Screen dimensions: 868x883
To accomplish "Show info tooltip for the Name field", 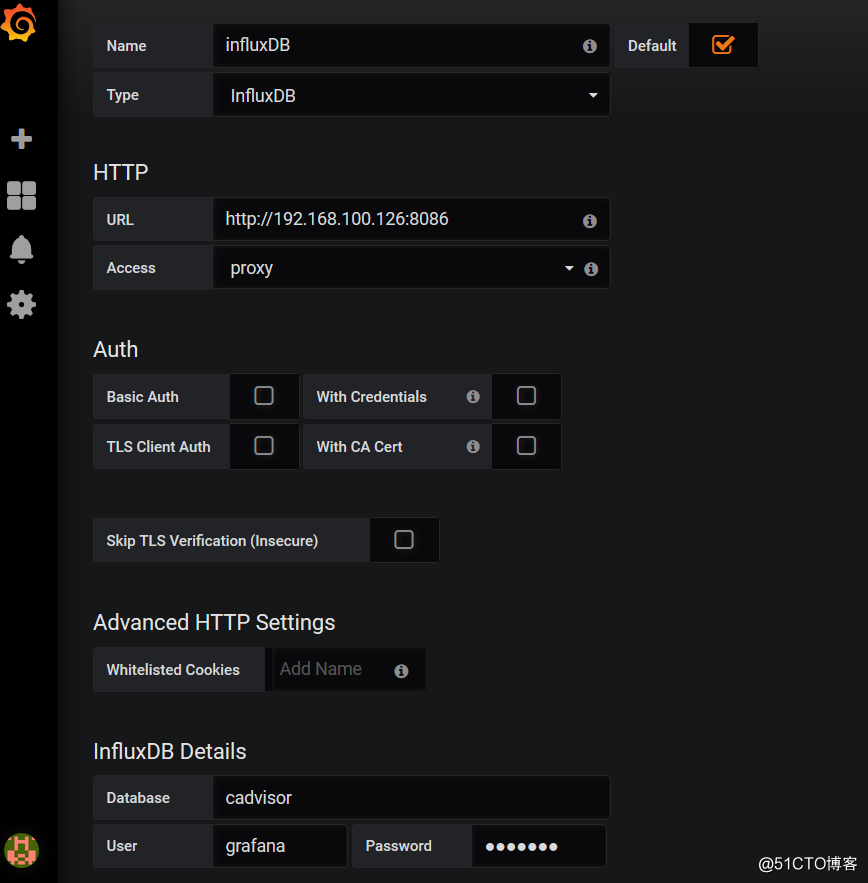I will tap(590, 46).
